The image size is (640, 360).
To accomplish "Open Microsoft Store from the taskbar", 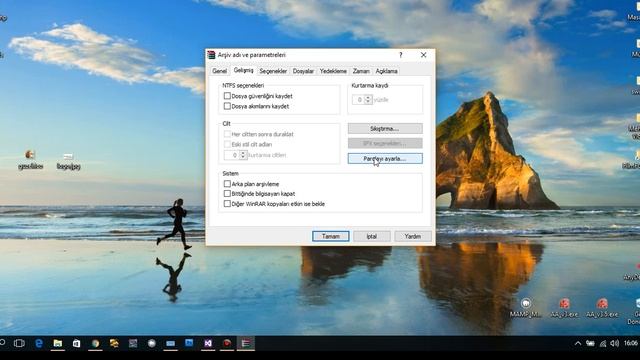I will click(x=76, y=343).
